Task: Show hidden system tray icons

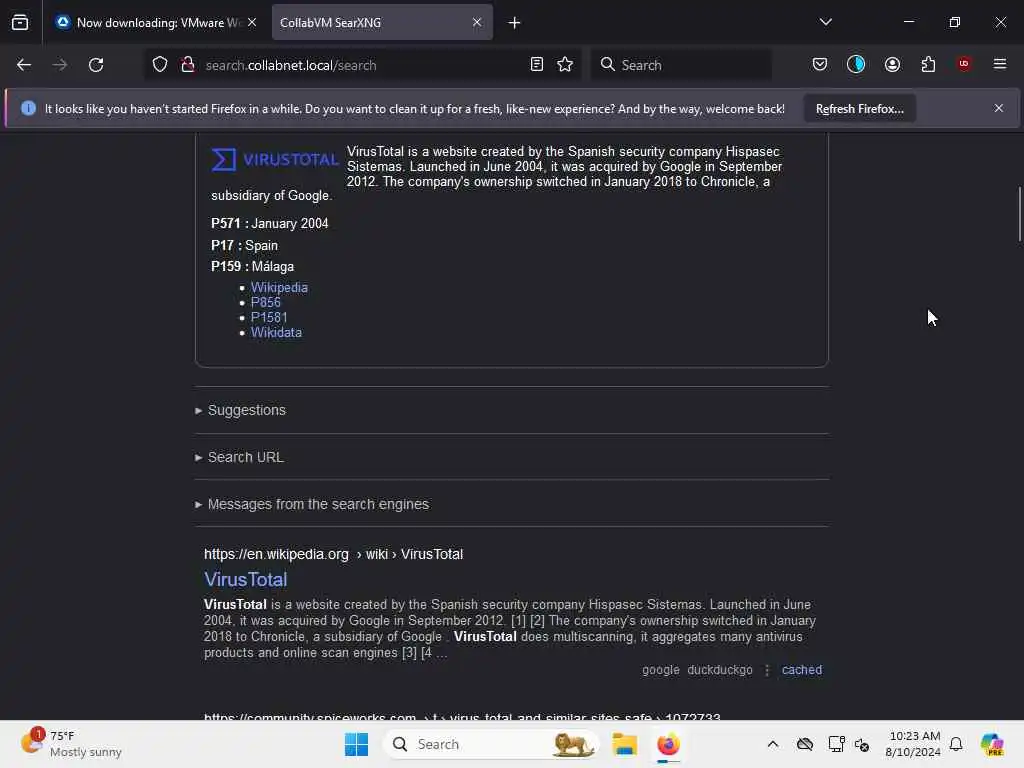Action: point(773,744)
